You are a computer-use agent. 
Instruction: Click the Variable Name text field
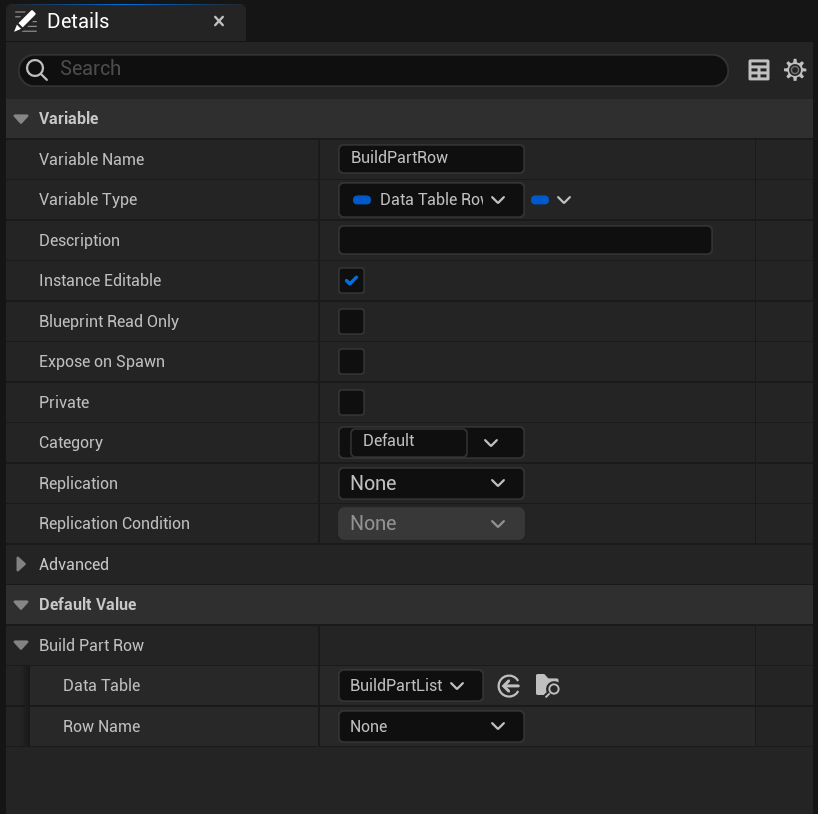click(x=431, y=159)
